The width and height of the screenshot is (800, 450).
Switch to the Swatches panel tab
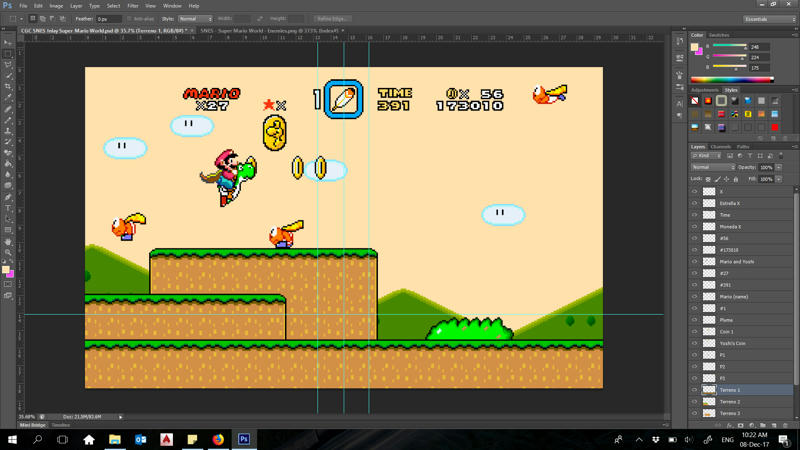(x=719, y=35)
